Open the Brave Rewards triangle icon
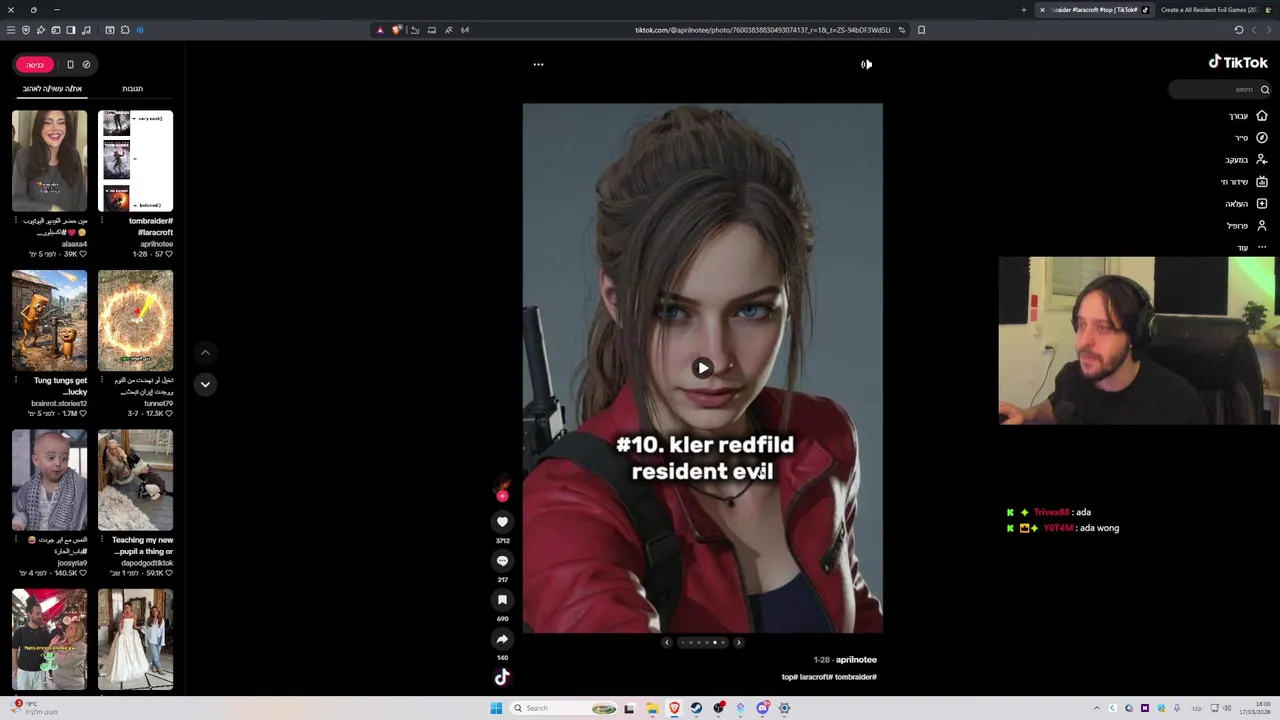This screenshot has width=1280, height=720. click(x=379, y=30)
